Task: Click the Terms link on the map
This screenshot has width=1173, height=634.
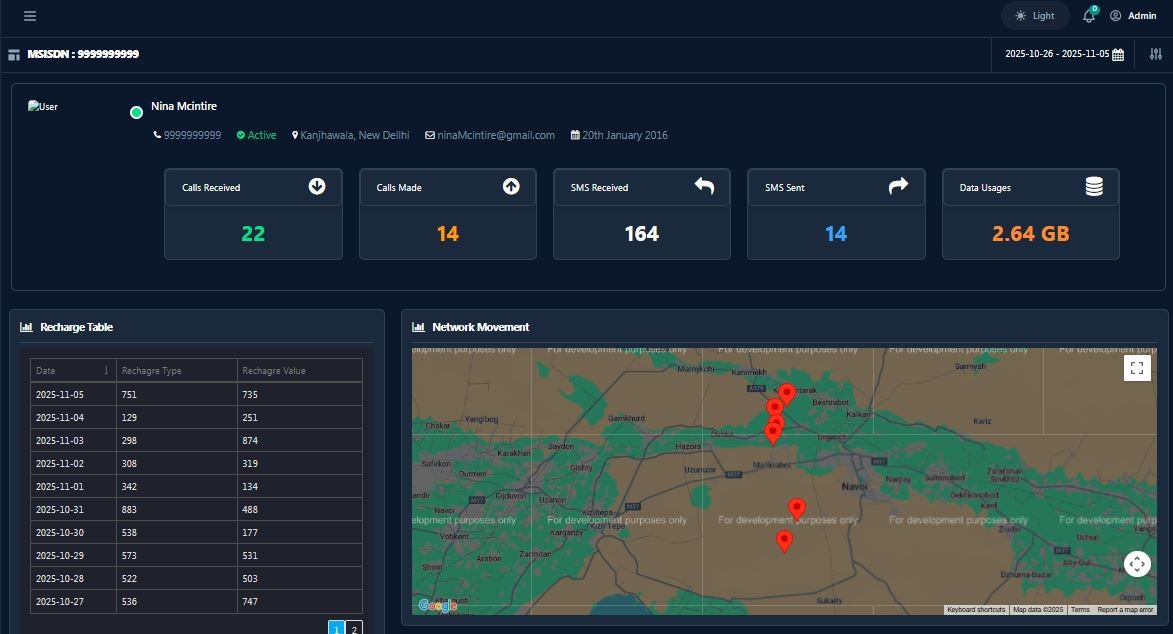Action: coord(1080,607)
